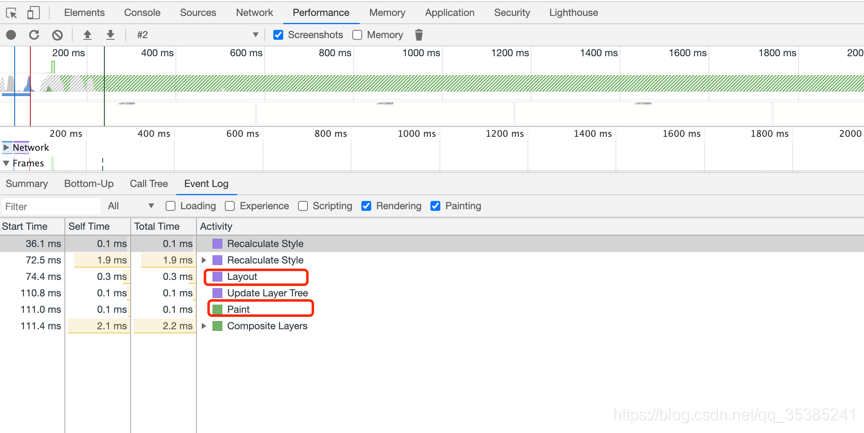Expand the Recalculate Style row at 72.5 ms

point(204,260)
